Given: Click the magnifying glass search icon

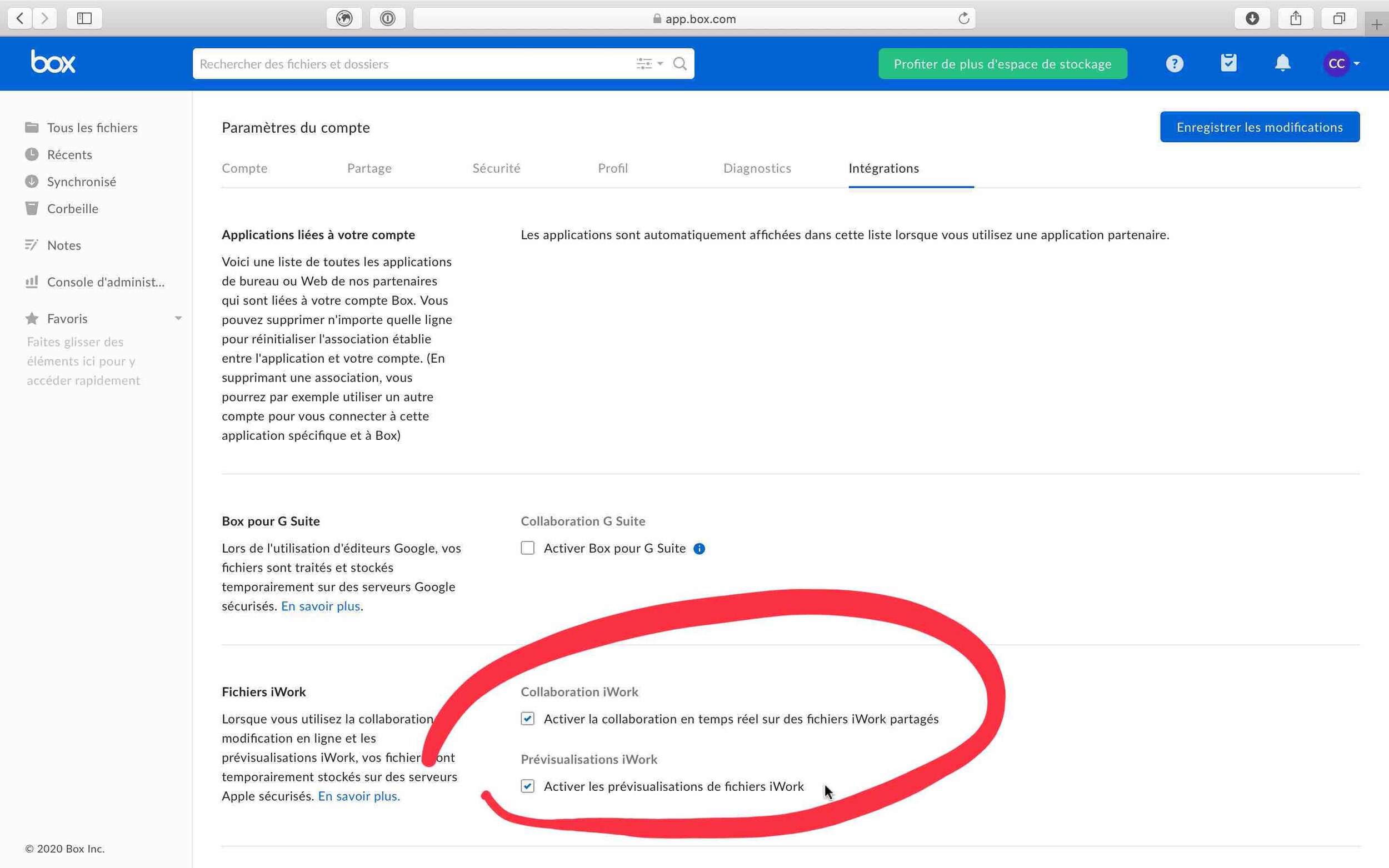Looking at the screenshot, I should click(680, 64).
